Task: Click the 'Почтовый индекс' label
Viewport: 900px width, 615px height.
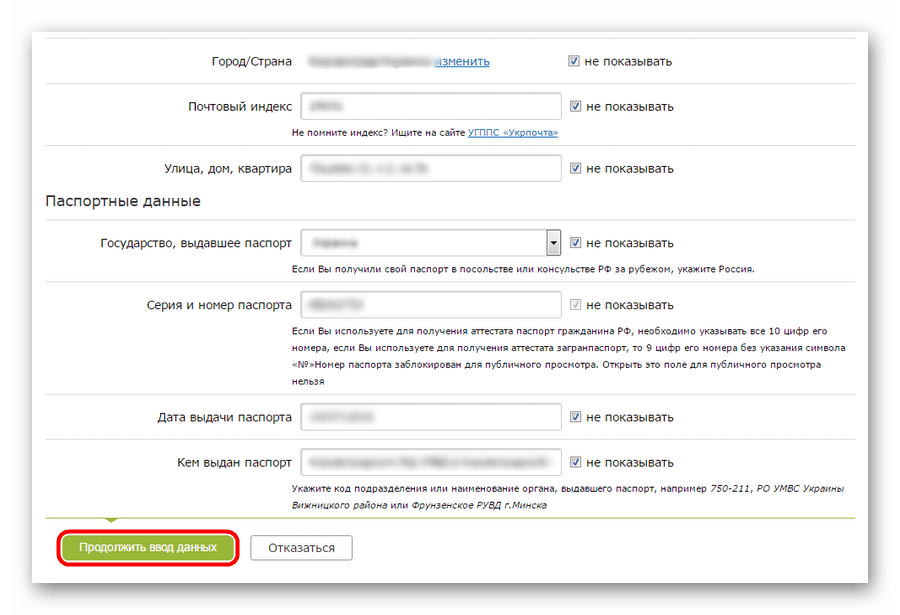Action: 240,107
